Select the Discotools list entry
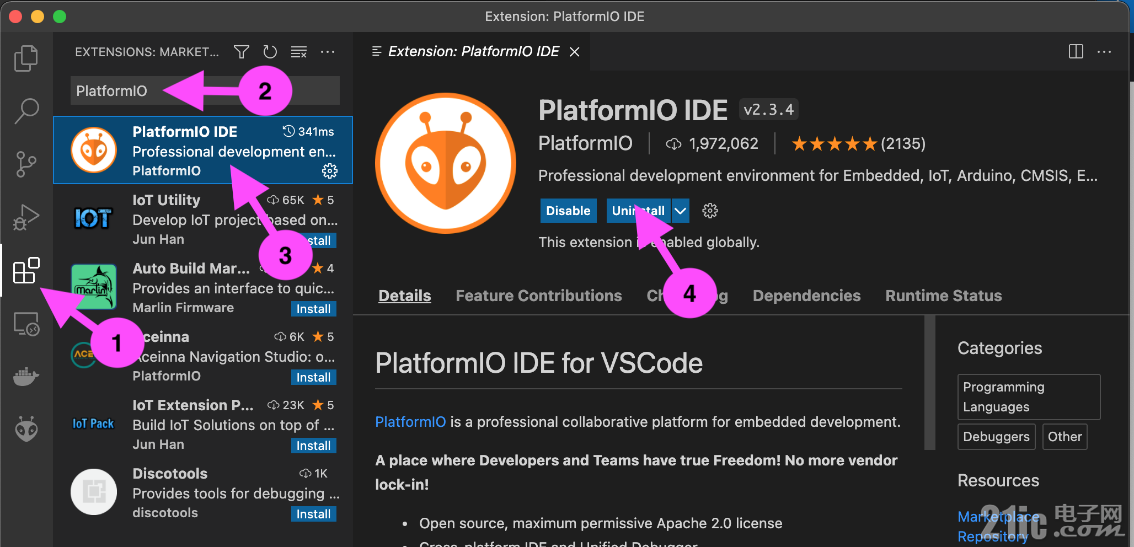1134x547 pixels. [x=203, y=493]
